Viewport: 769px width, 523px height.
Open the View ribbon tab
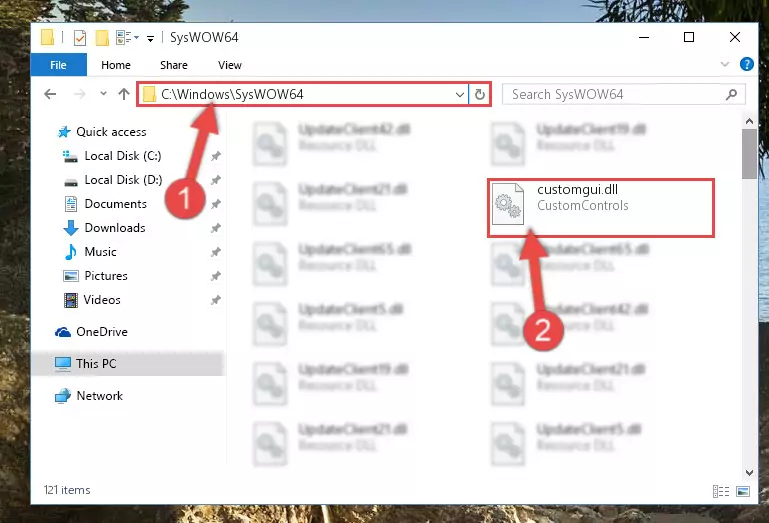pyautogui.click(x=230, y=65)
